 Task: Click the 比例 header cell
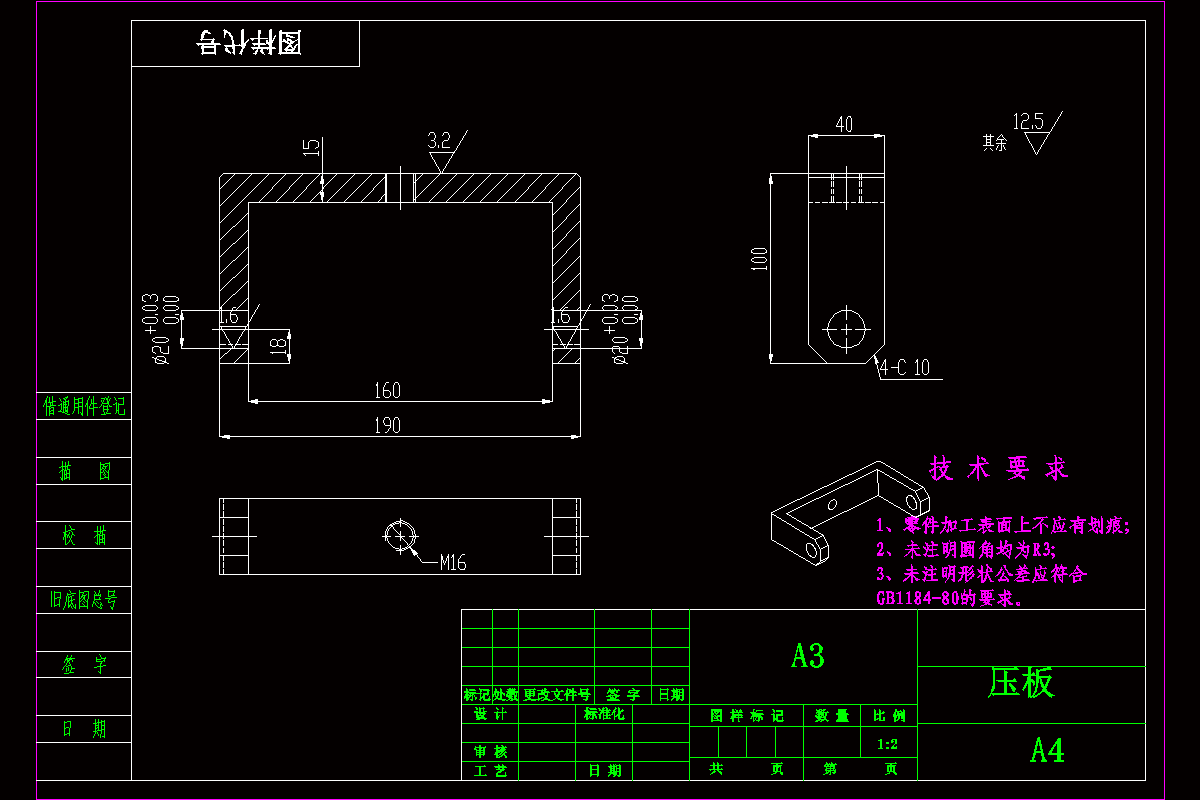pos(888,716)
